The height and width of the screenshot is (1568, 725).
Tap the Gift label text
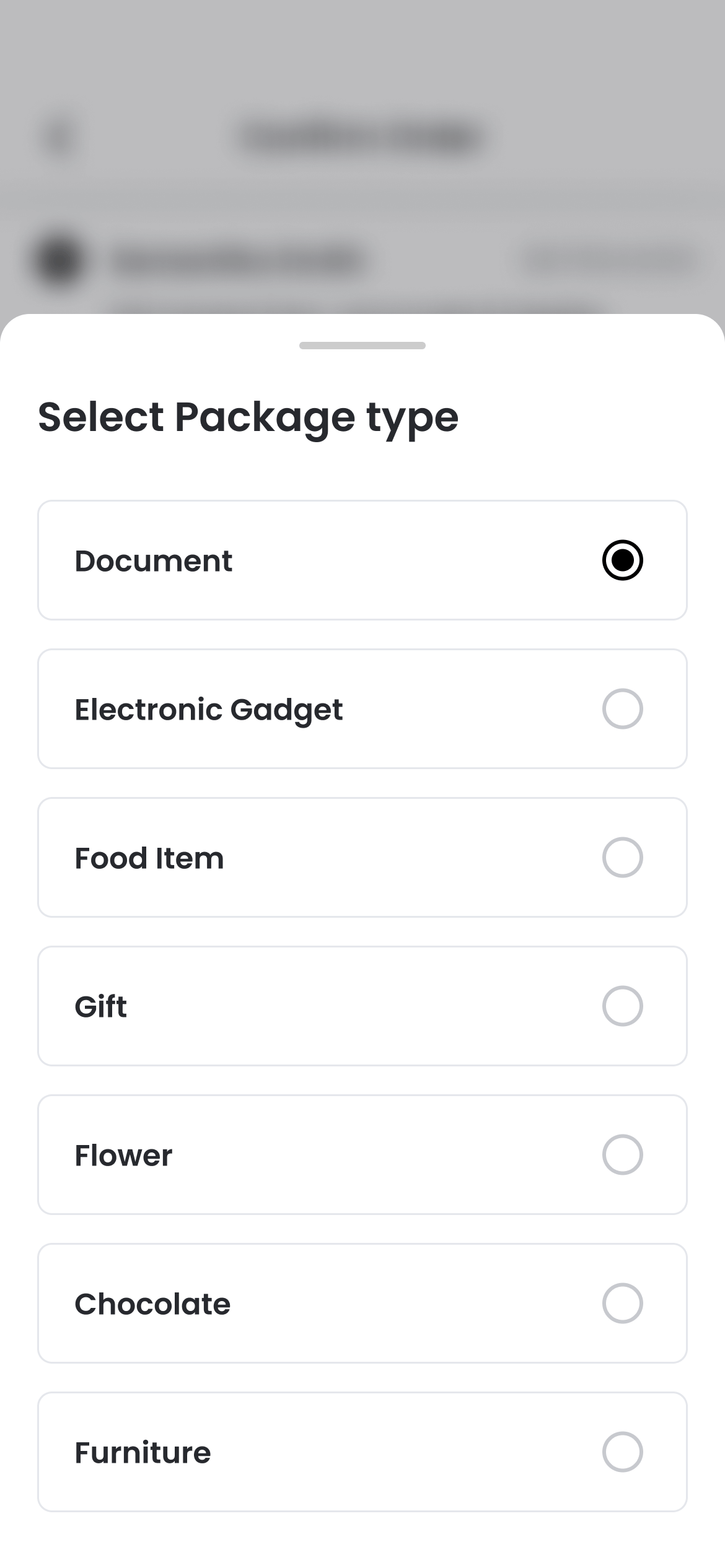(100, 1007)
